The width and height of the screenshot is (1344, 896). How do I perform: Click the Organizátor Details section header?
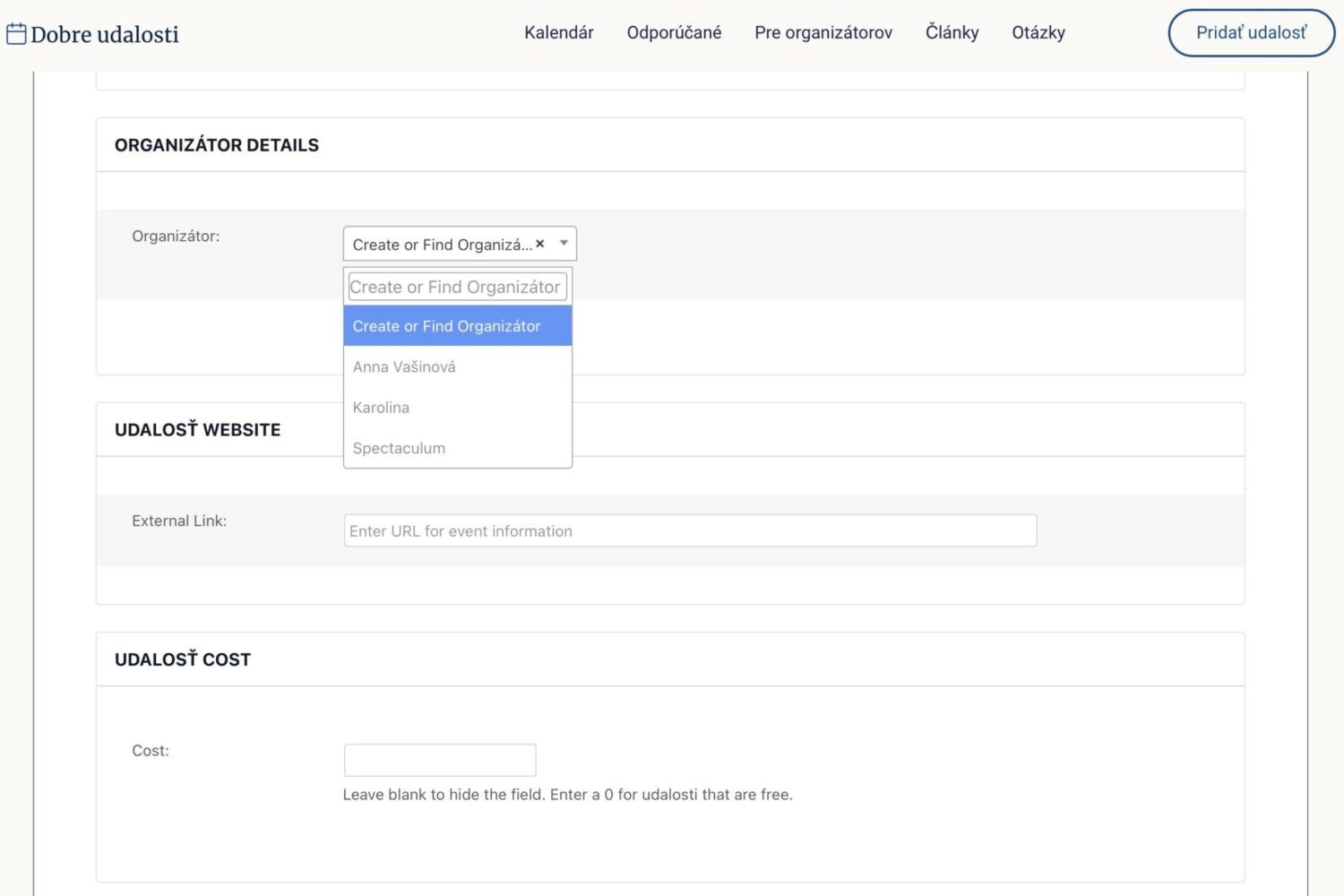[x=217, y=145]
